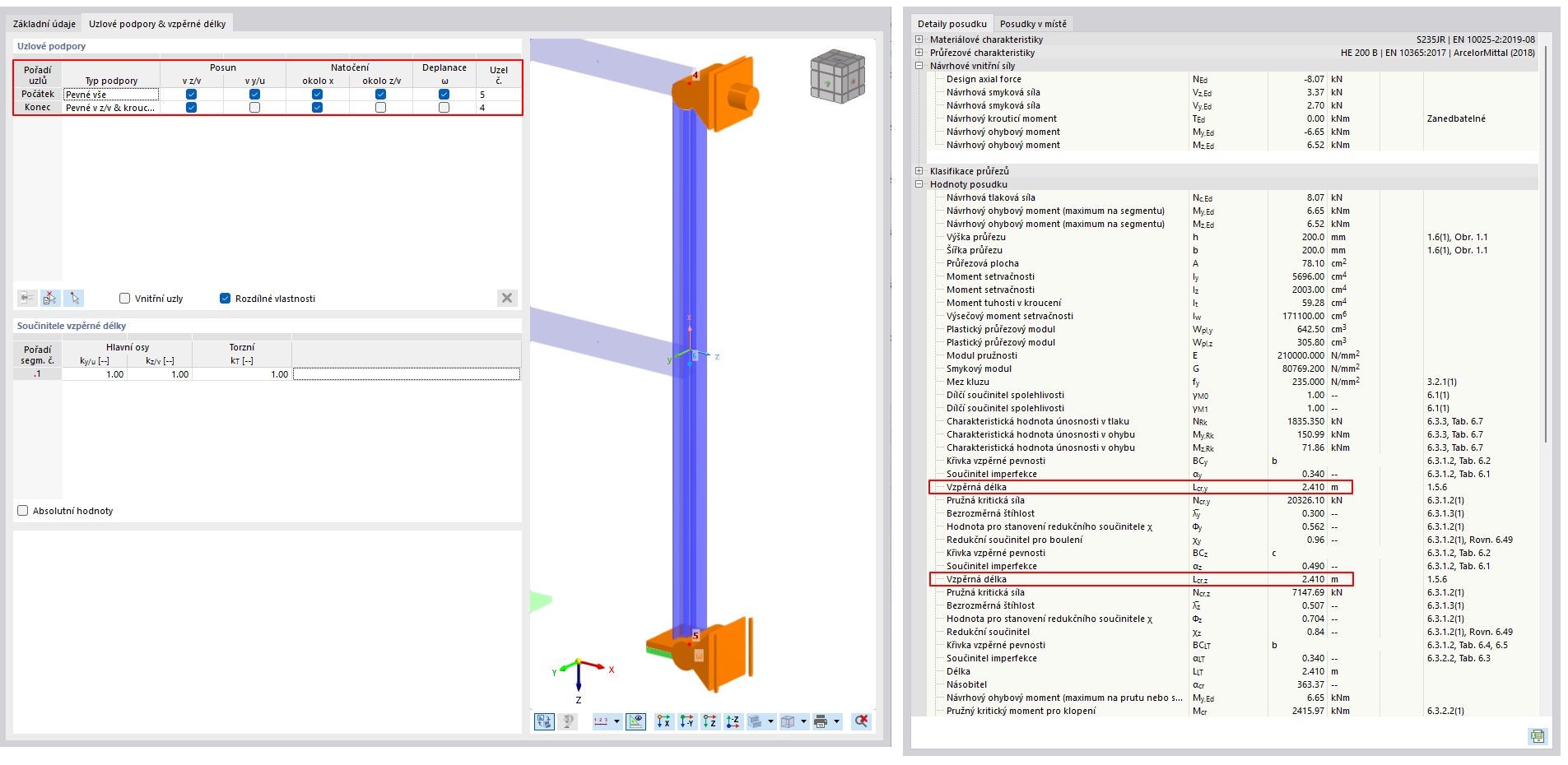The image size is (1568, 765).
Task: Select 'Násobitel' αcr row
Action: pyautogui.click(x=1233, y=684)
